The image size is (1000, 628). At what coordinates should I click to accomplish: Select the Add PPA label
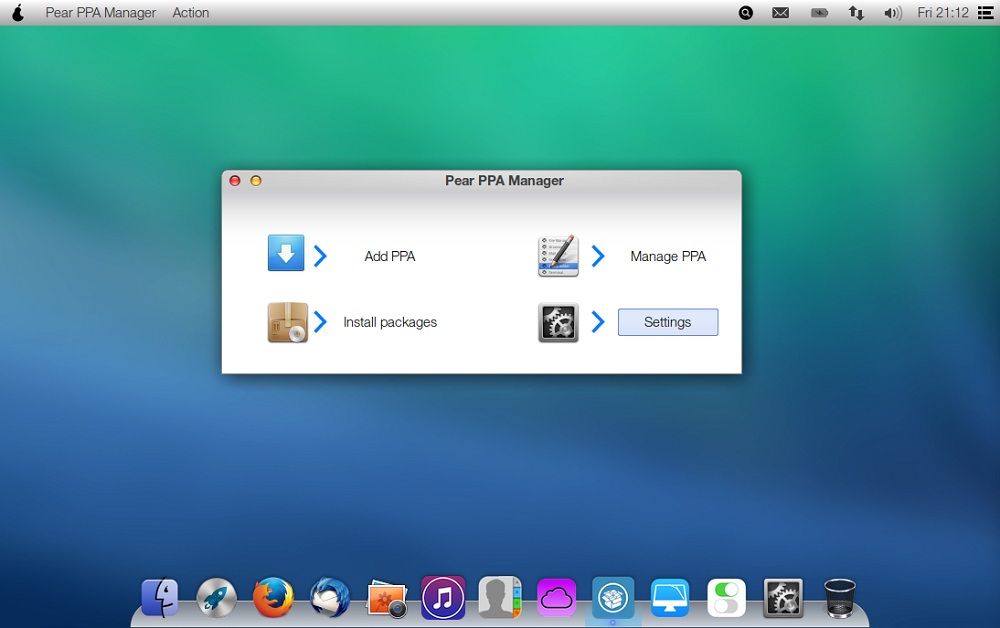point(390,256)
